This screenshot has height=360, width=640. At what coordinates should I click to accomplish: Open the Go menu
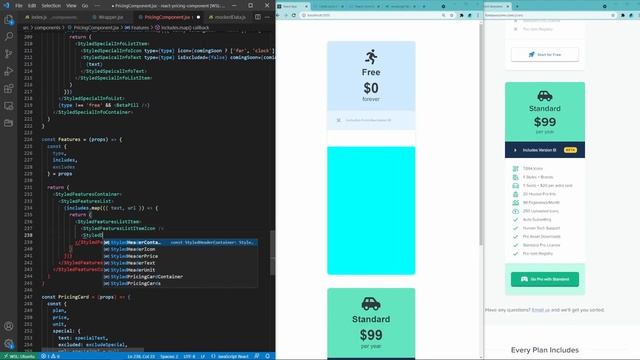pos(85,6)
